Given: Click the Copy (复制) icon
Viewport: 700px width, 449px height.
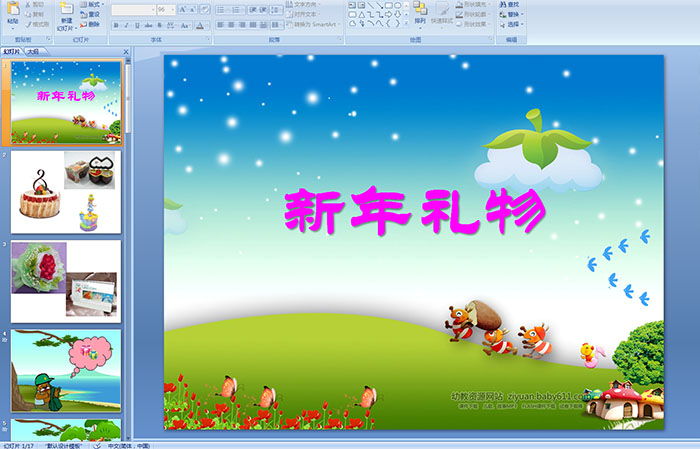Looking at the screenshot, I should (x=28, y=14).
